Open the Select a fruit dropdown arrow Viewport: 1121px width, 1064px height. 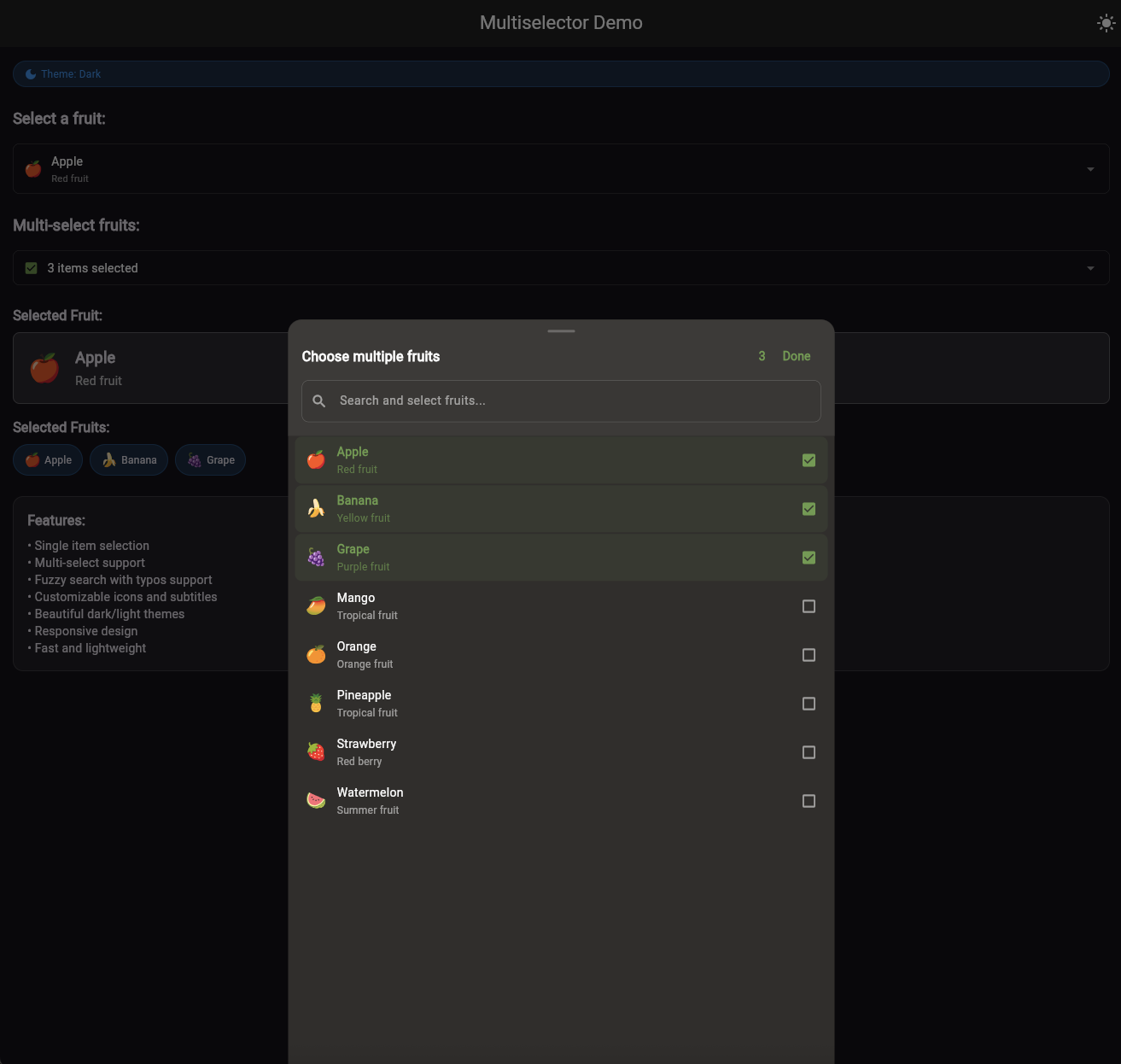pyautogui.click(x=1090, y=169)
